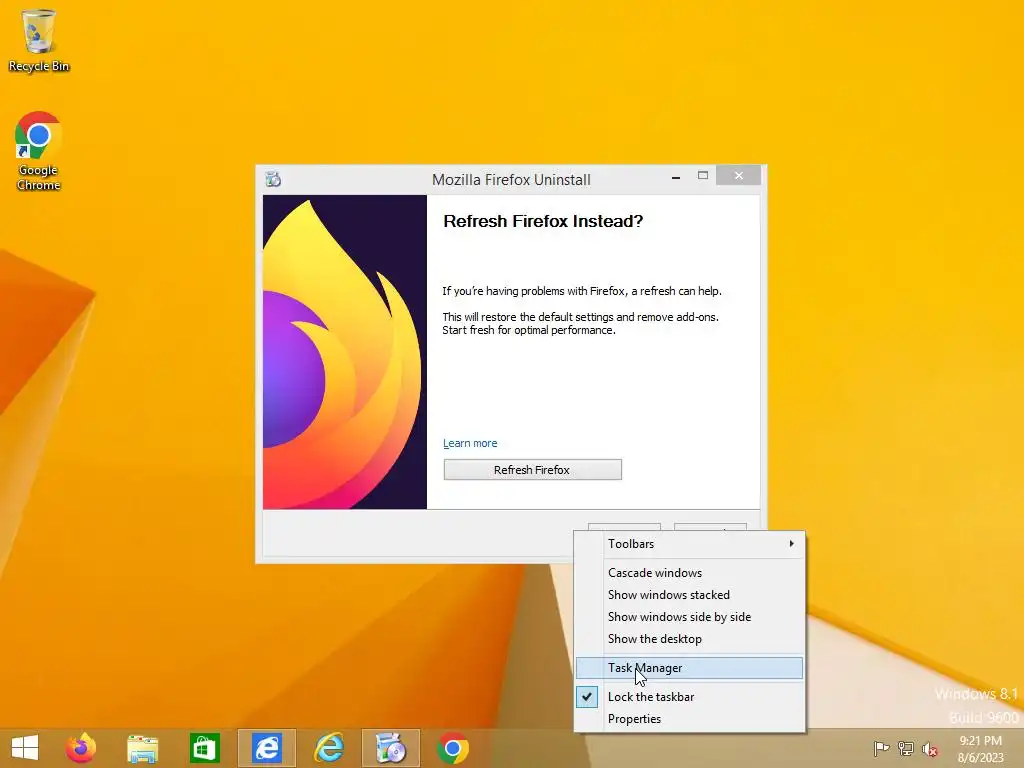The height and width of the screenshot is (768, 1024).
Task: Open the Recycle Bin desktop icon
Action: (39, 40)
